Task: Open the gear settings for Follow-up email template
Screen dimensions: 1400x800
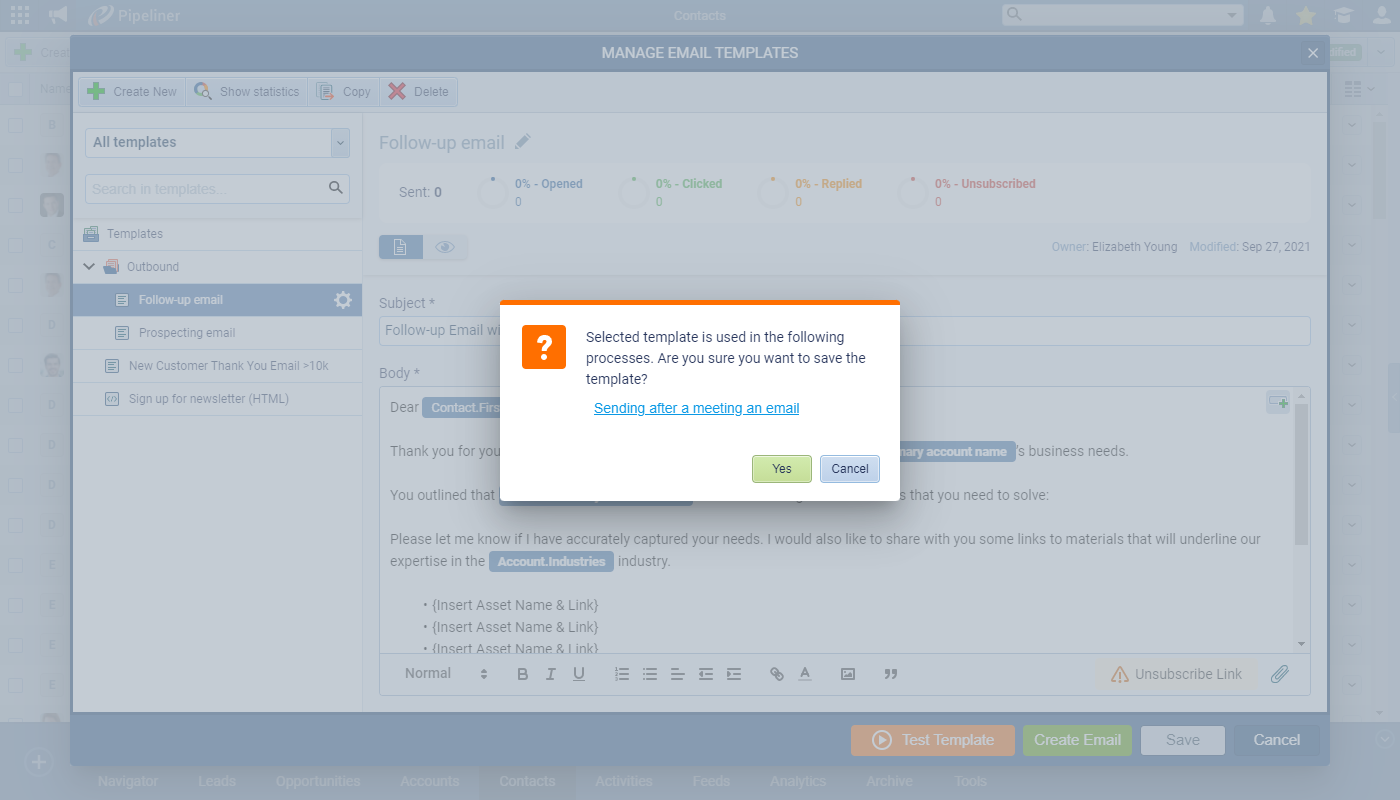Action: click(343, 300)
